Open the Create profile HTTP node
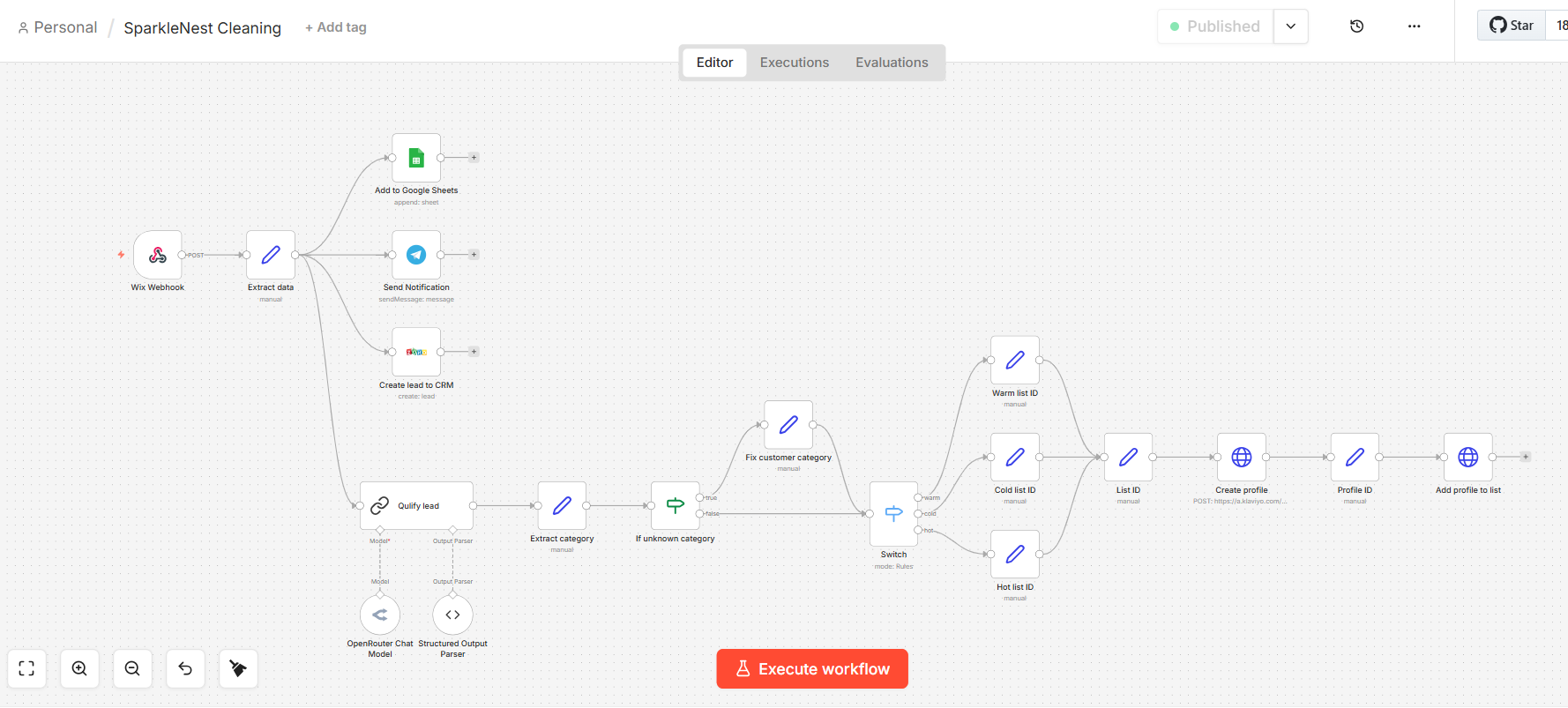This screenshot has height=708, width=1568. pyautogui.click(x=1242, y=458)
